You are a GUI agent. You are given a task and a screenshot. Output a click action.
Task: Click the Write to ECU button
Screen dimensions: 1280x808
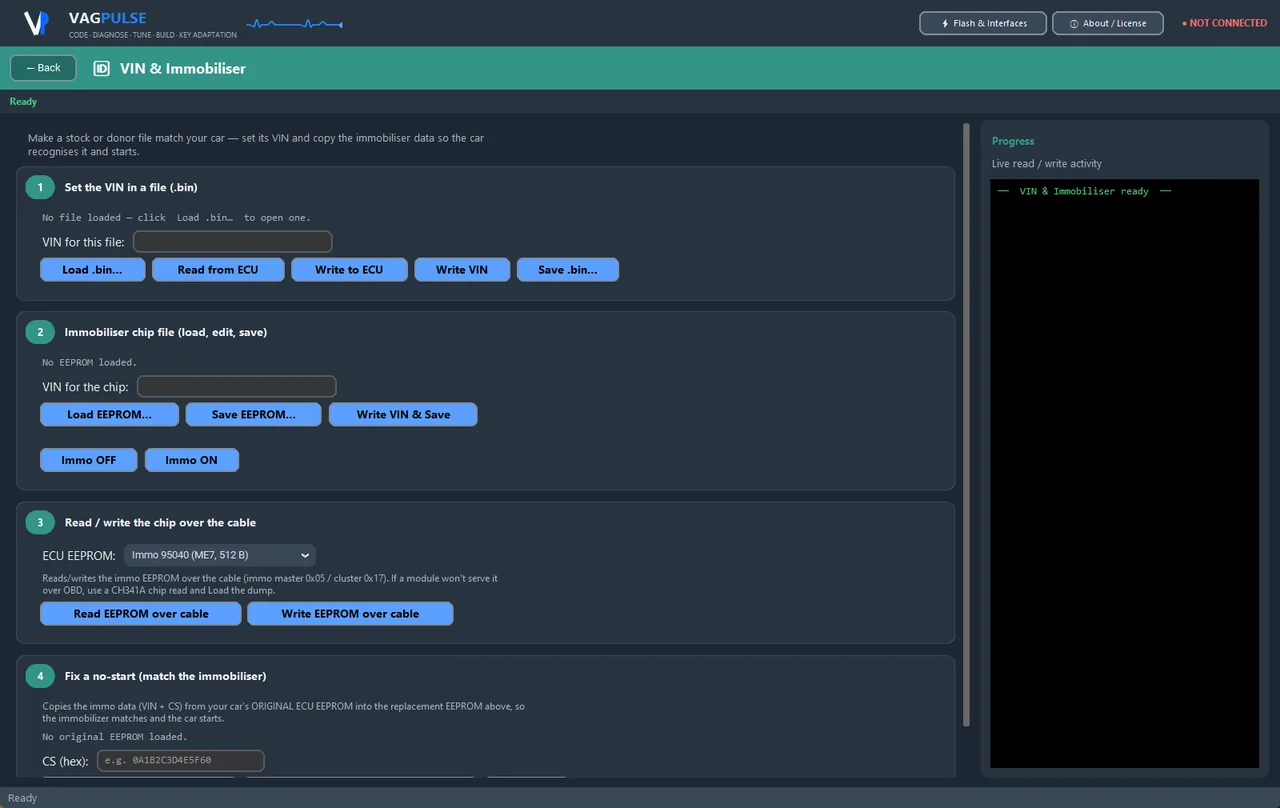tap(349, 270)
